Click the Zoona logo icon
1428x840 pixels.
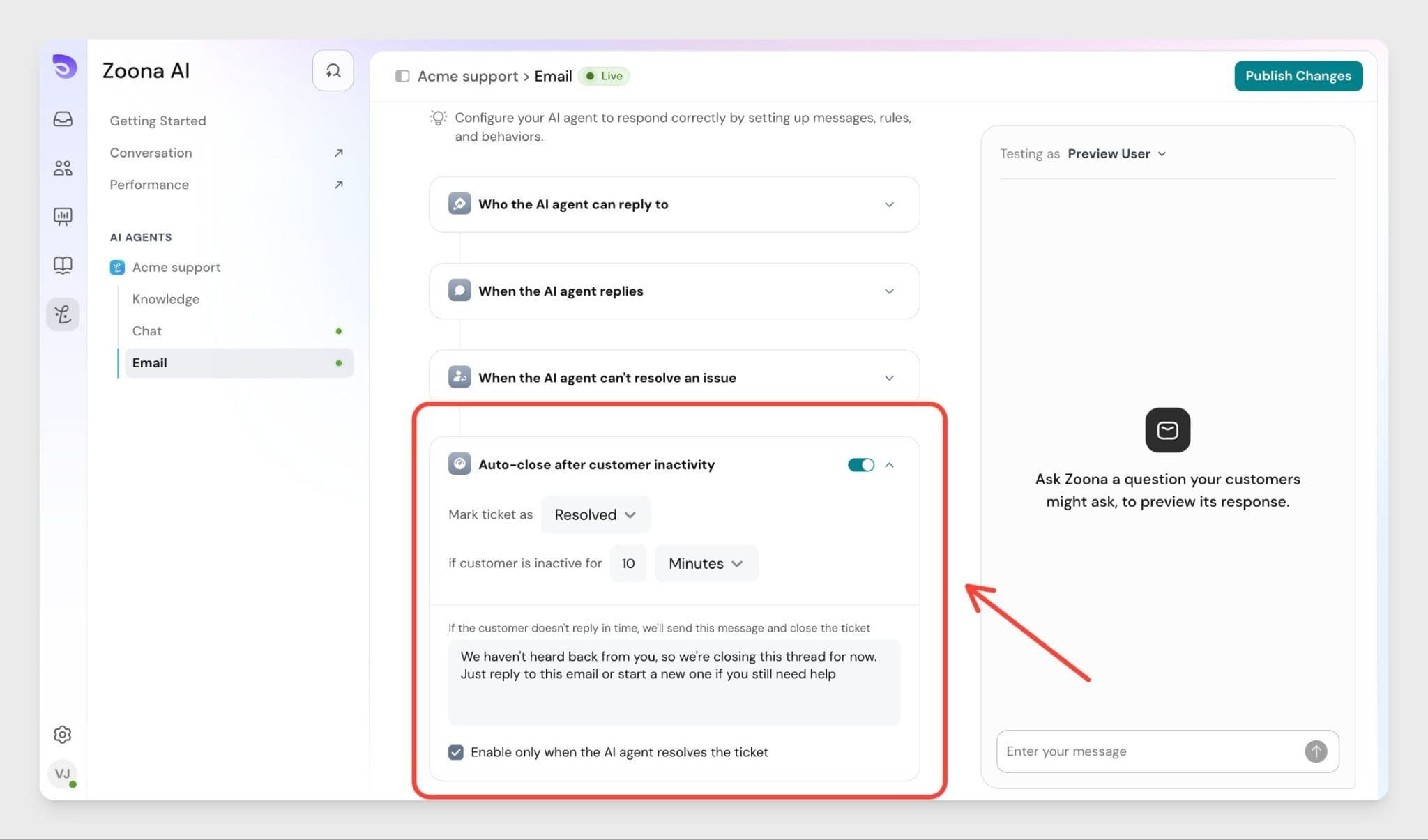tap(64, 67)
